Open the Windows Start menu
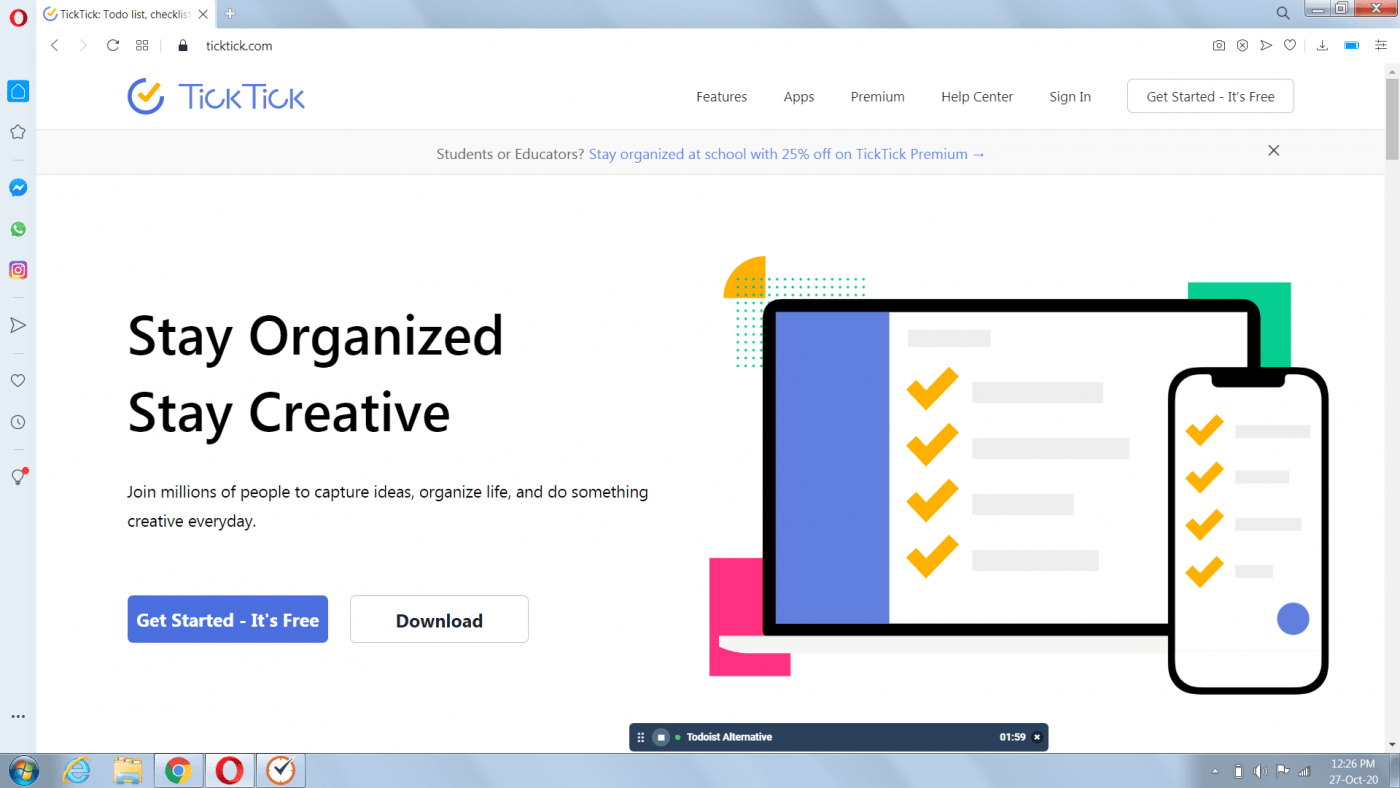This screenshot has width=1400, height=788. pyautogui.click(x=23, y=770)
